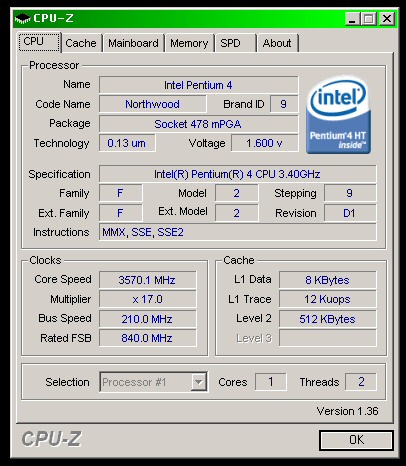406x466 pixels.
Task: Click the Brand ID value 9
Action: [284, 104]
